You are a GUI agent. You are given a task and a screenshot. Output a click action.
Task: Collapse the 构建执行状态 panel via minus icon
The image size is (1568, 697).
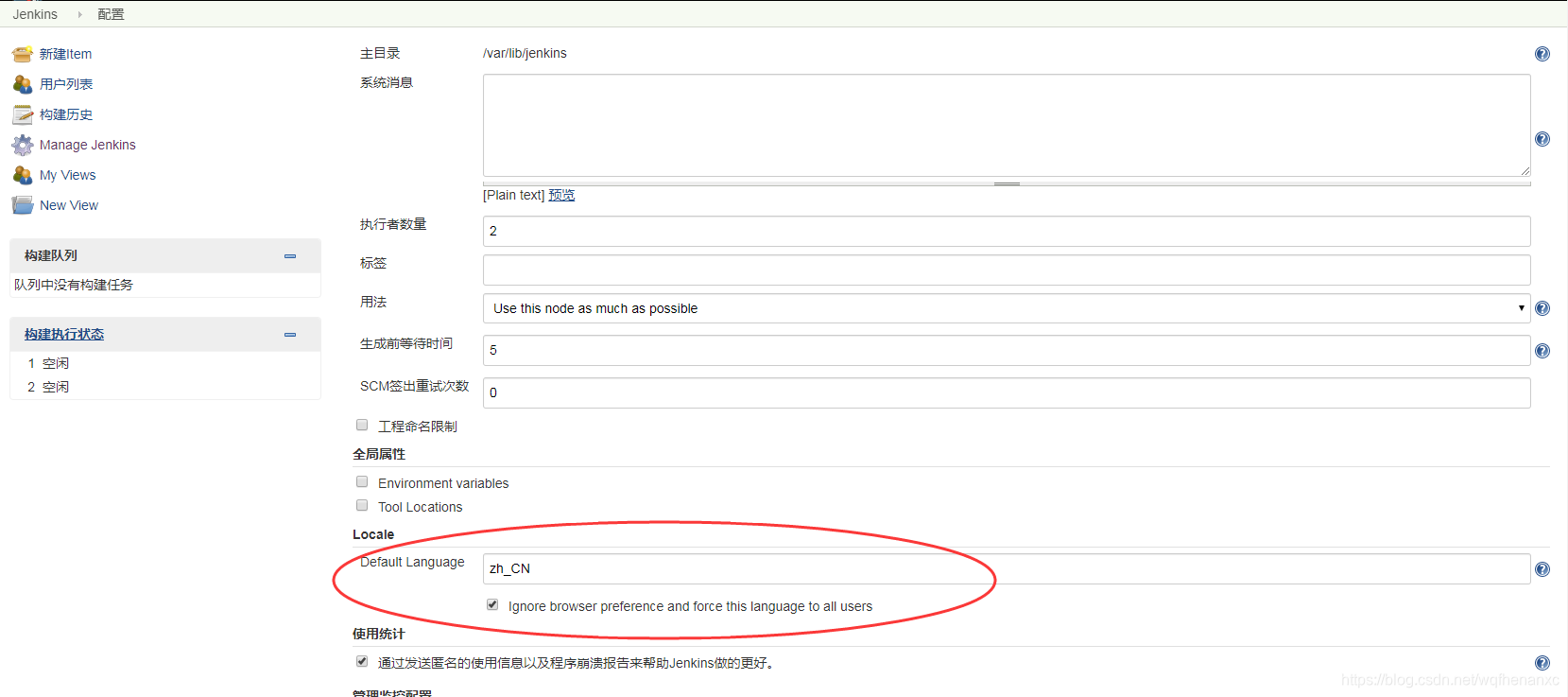pos(290,335)
